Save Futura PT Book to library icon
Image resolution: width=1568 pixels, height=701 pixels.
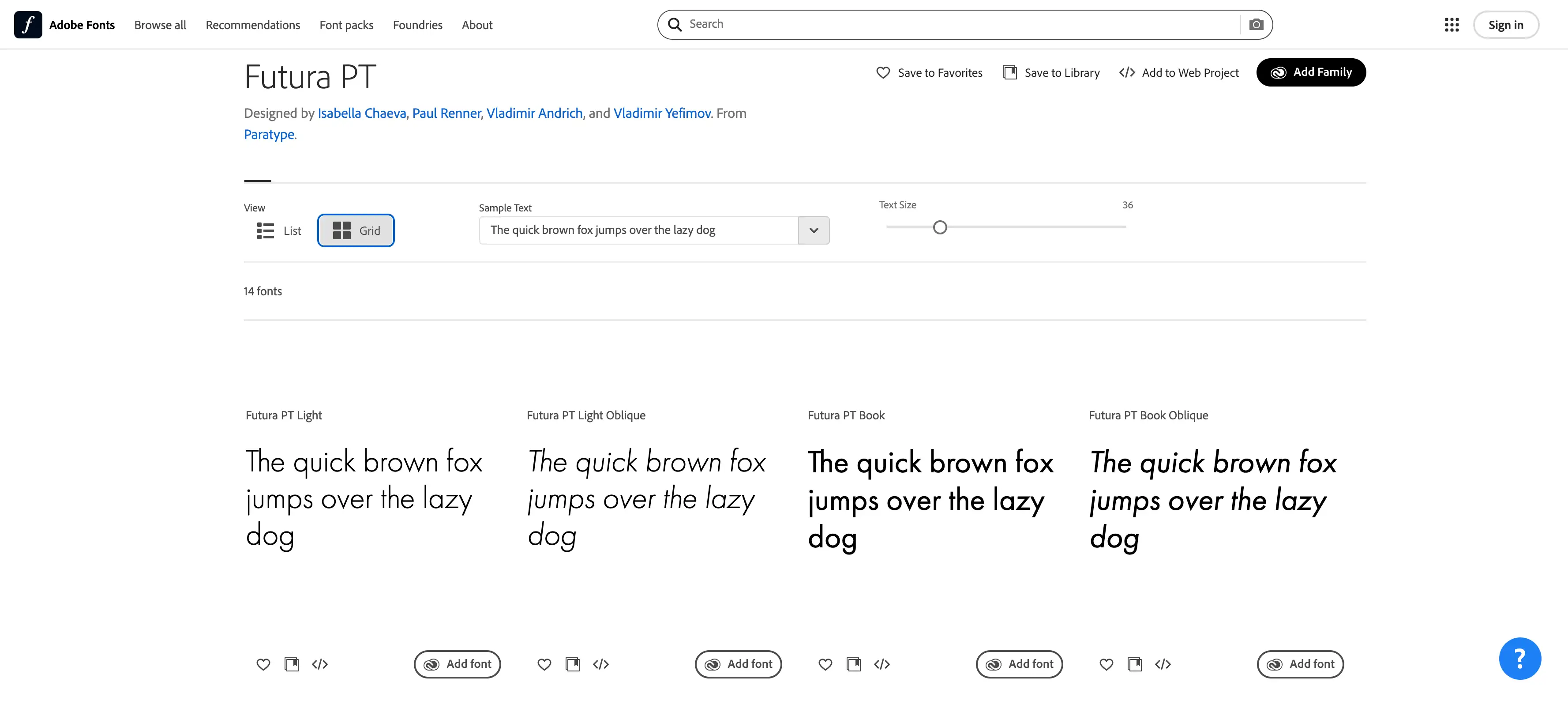point(853,664)
